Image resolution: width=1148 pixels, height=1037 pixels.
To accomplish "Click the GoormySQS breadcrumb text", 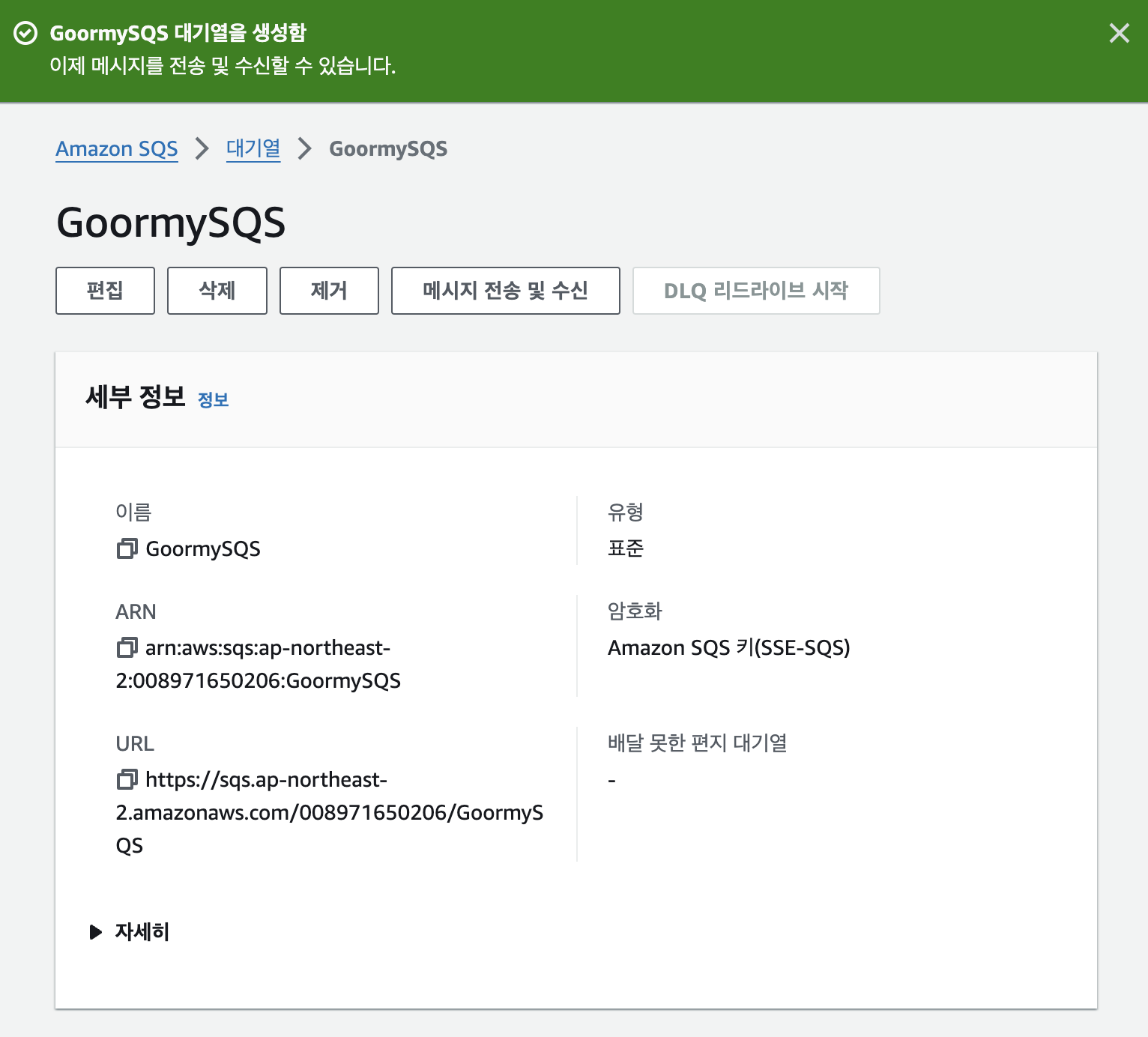I will (388, 148).
